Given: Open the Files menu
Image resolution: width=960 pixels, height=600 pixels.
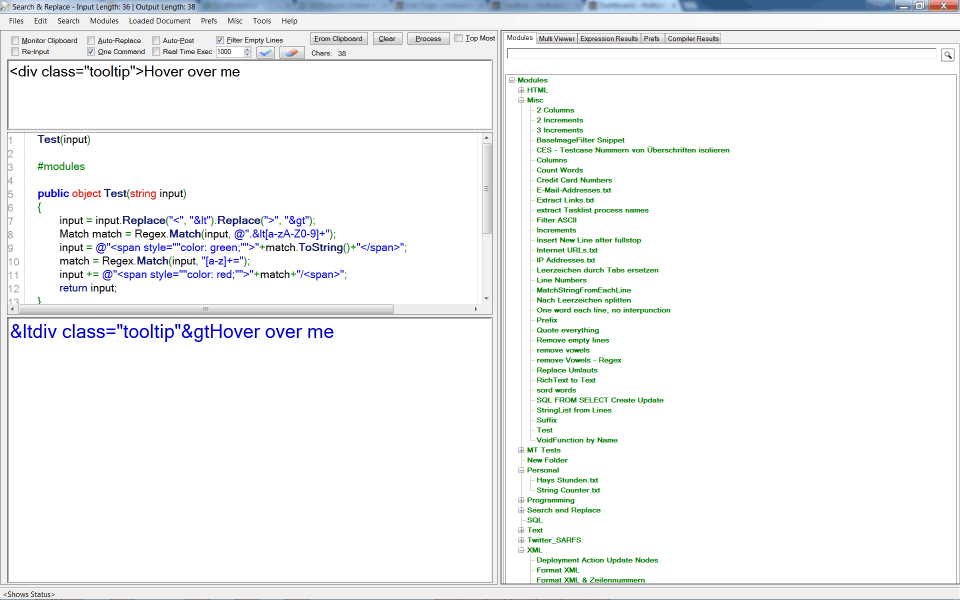Looking at the screenshot, I should point(16,21).
